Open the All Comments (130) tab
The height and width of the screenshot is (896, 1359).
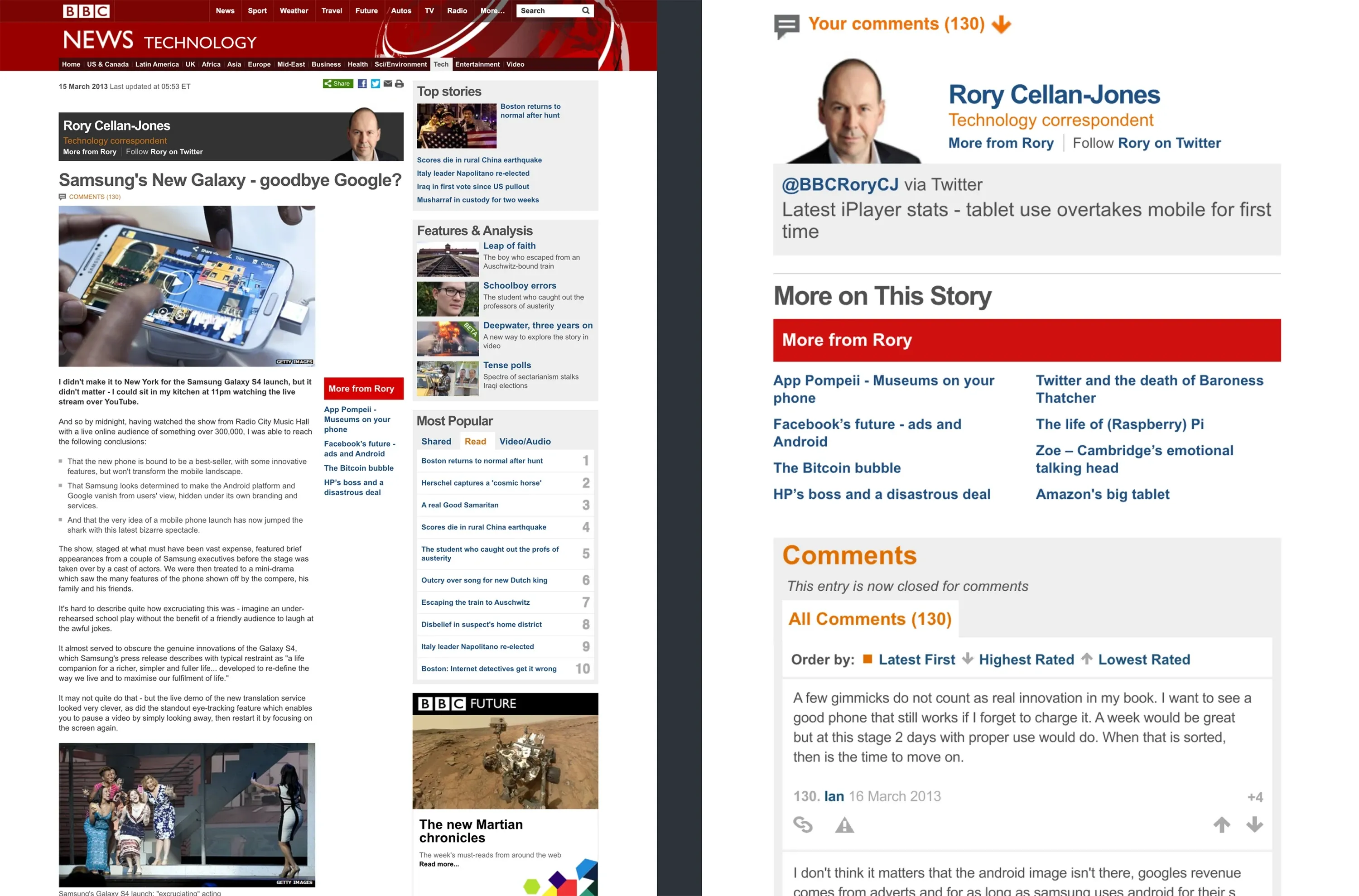pos(870,619)
